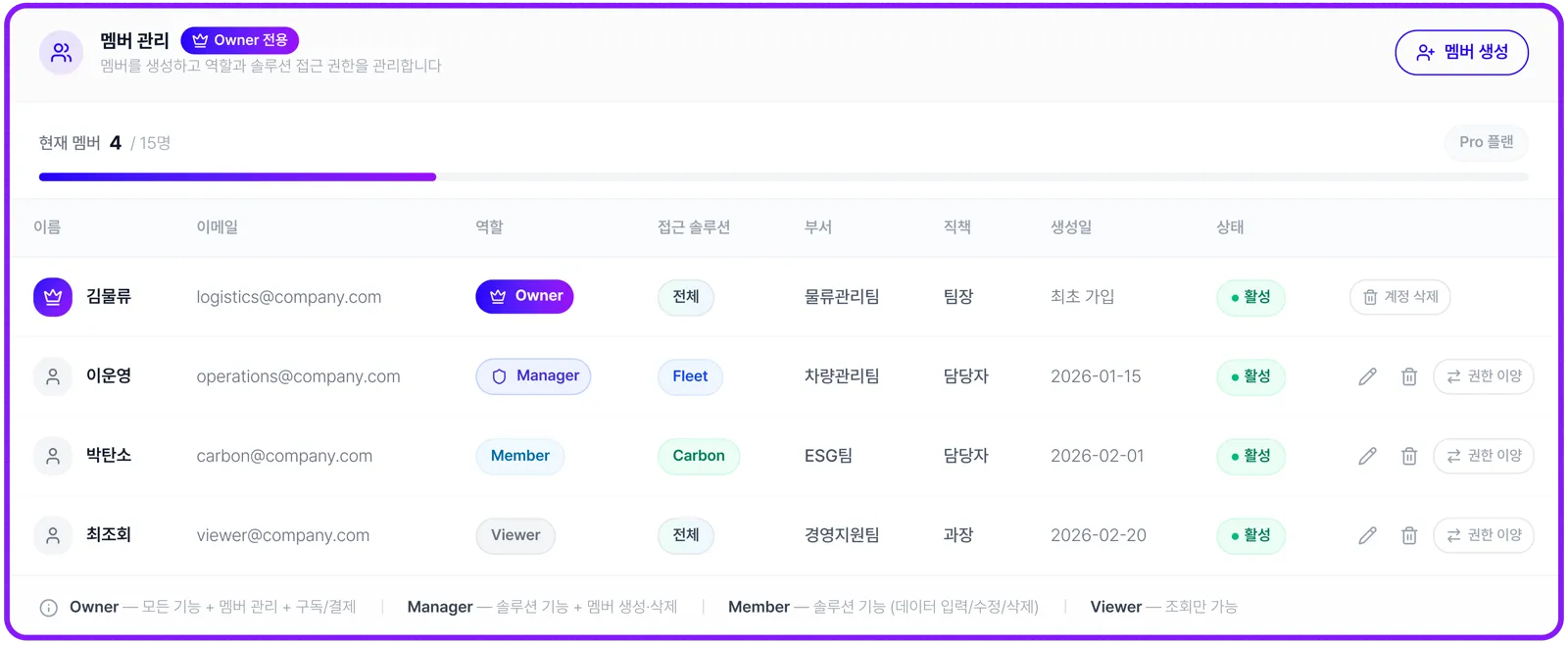The height and width of the screenshot is (646, 1568).
Task: Click the 활성 status badge for 최조회
Action: 1250,535
